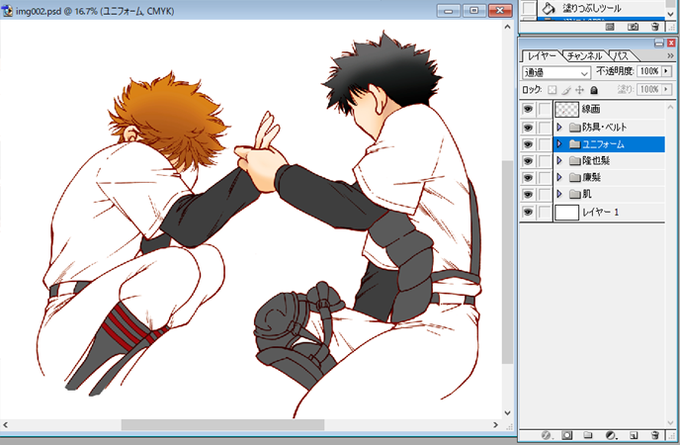Open fill slider arrow next to 塗り
680x445 pixels.
click(x=667, y=89)
